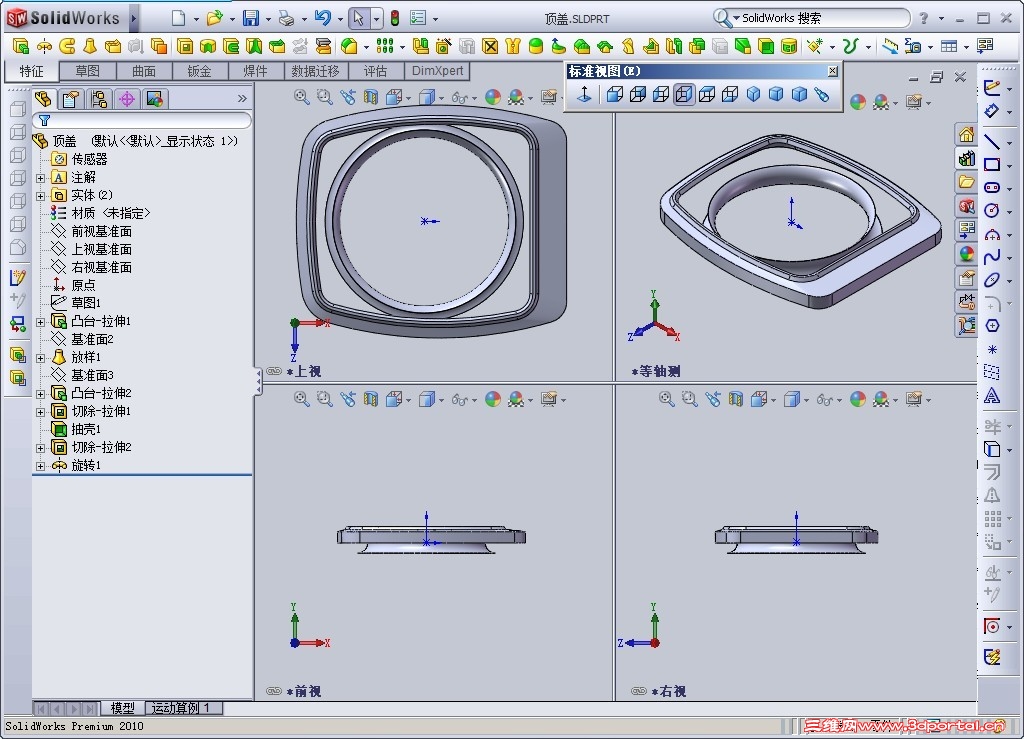The width and height of the screenshot is (1024, 739).
Task: Switch to the 钣金 tab
Action: [200, 71]
